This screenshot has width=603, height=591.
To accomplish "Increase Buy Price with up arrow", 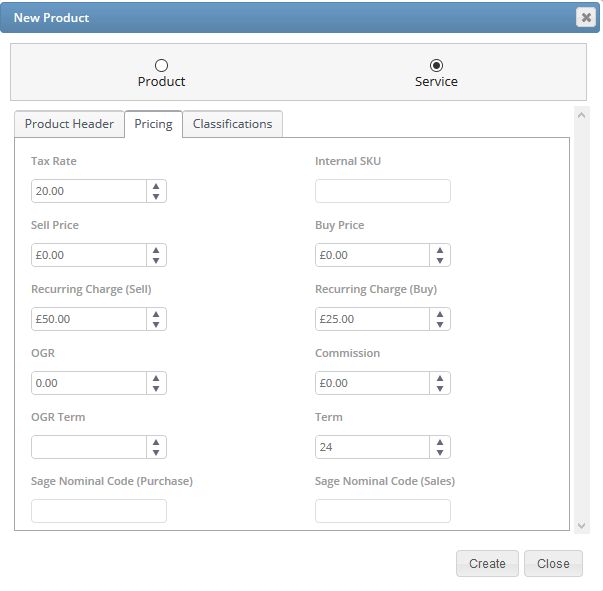I will (x=440, y=250).
